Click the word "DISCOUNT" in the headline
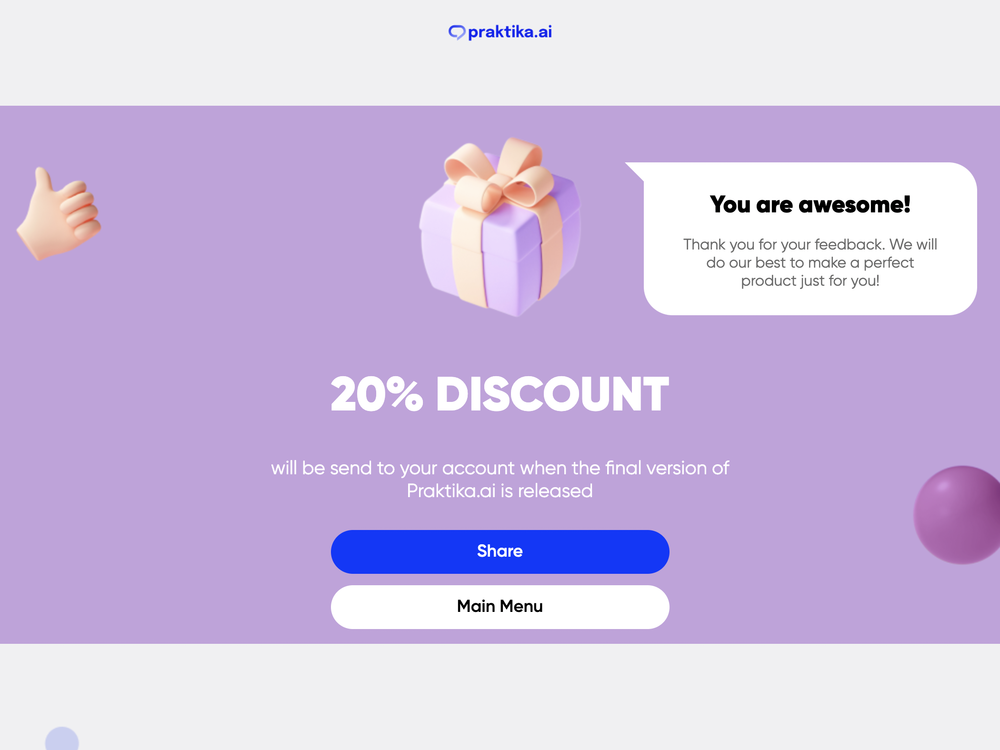 pos(552,395)
